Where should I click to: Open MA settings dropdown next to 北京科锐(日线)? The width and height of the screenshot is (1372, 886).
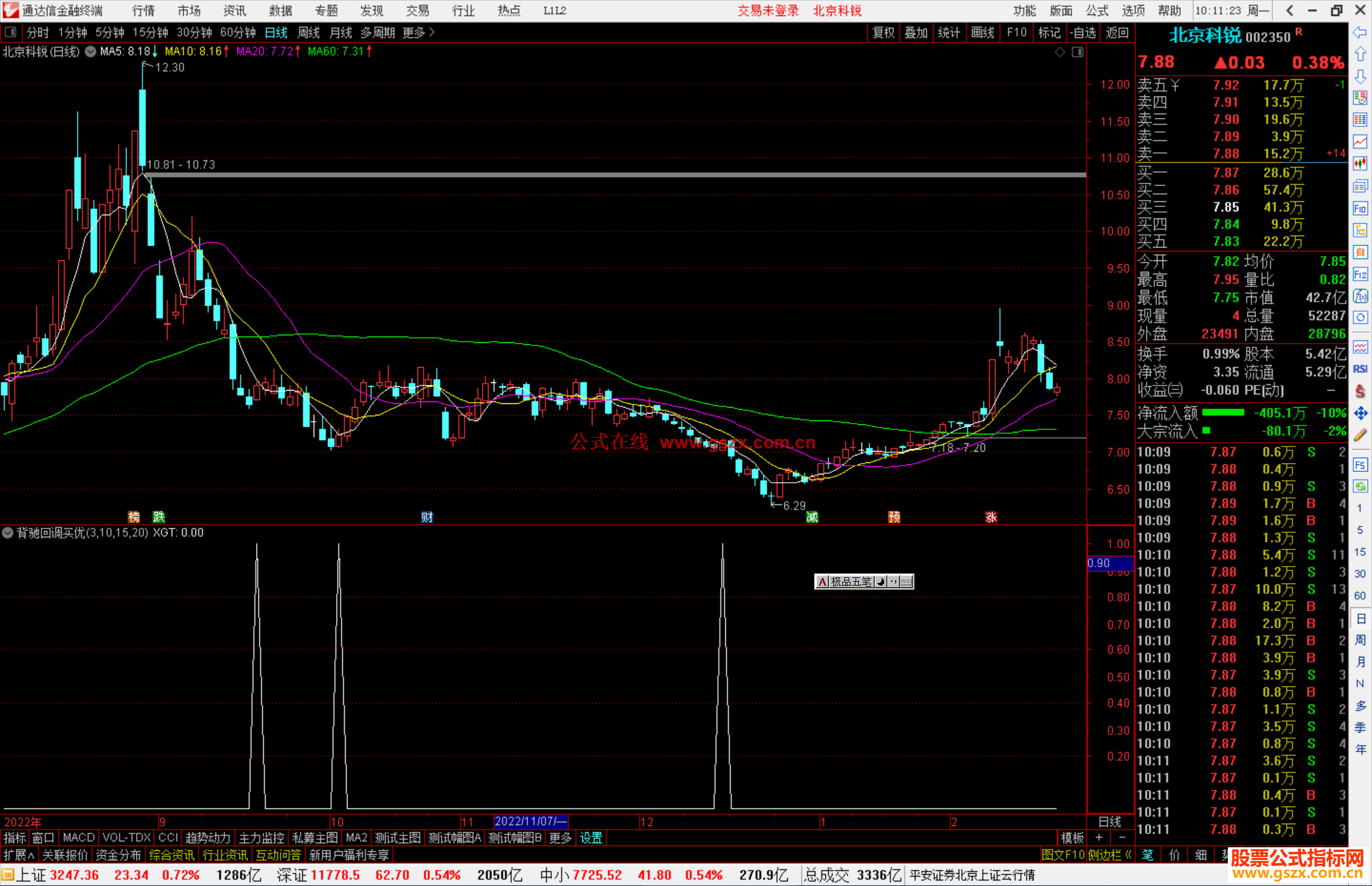tap(90, 51)
